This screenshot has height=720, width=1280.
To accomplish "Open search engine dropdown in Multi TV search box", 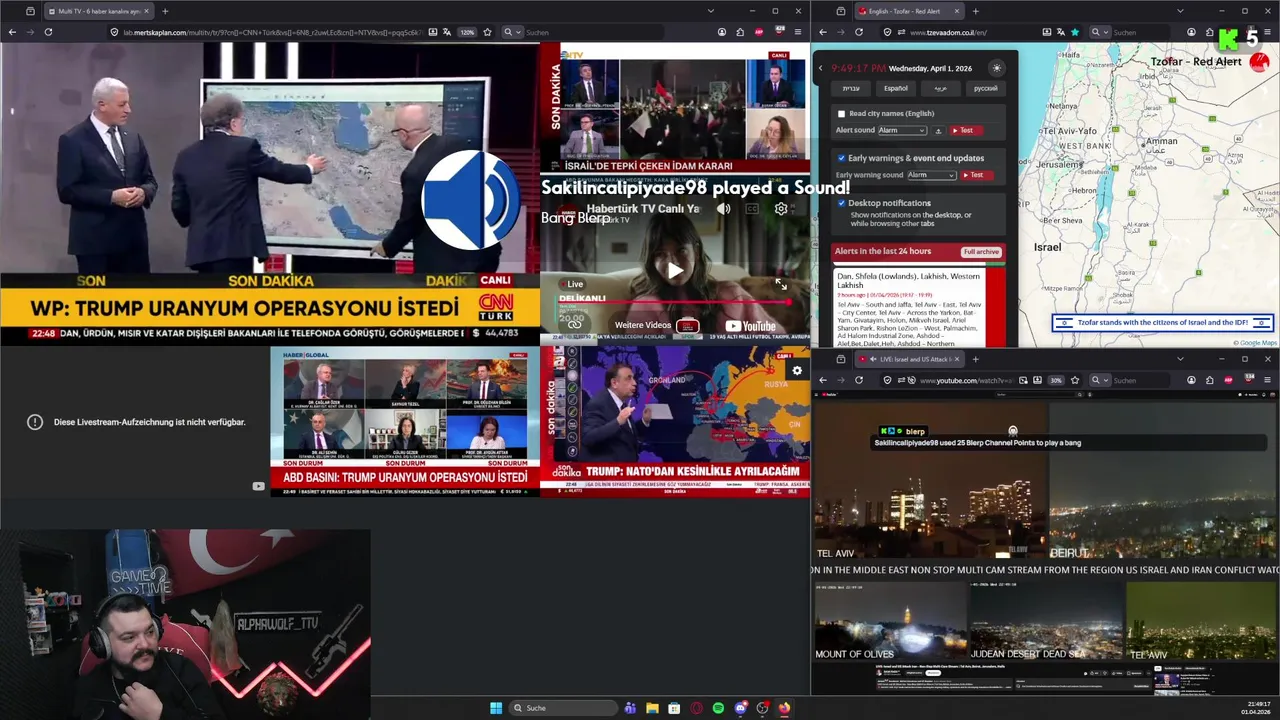I will coord(512,32).
